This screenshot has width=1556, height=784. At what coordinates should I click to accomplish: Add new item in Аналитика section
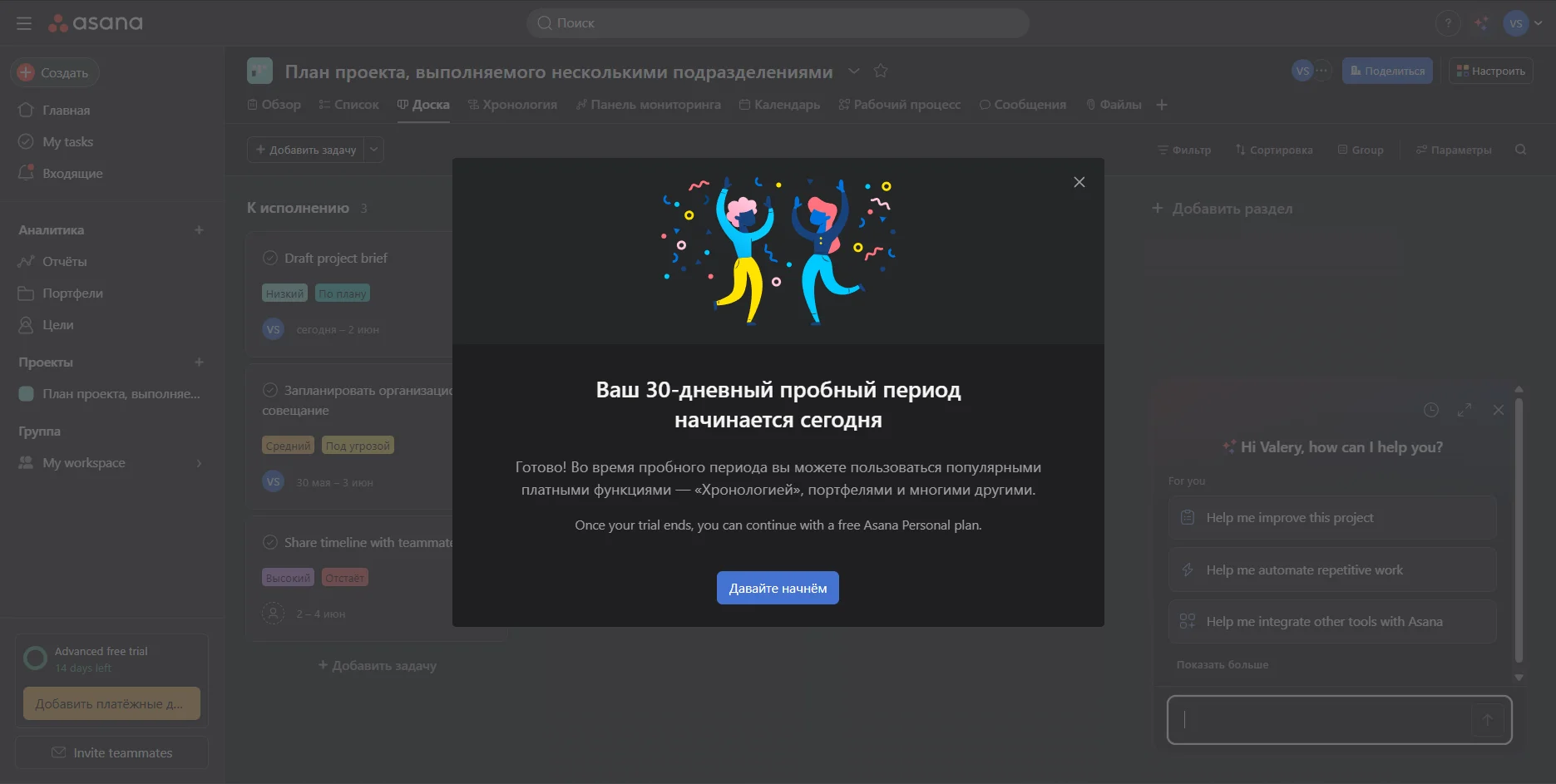tap(199, 229)
